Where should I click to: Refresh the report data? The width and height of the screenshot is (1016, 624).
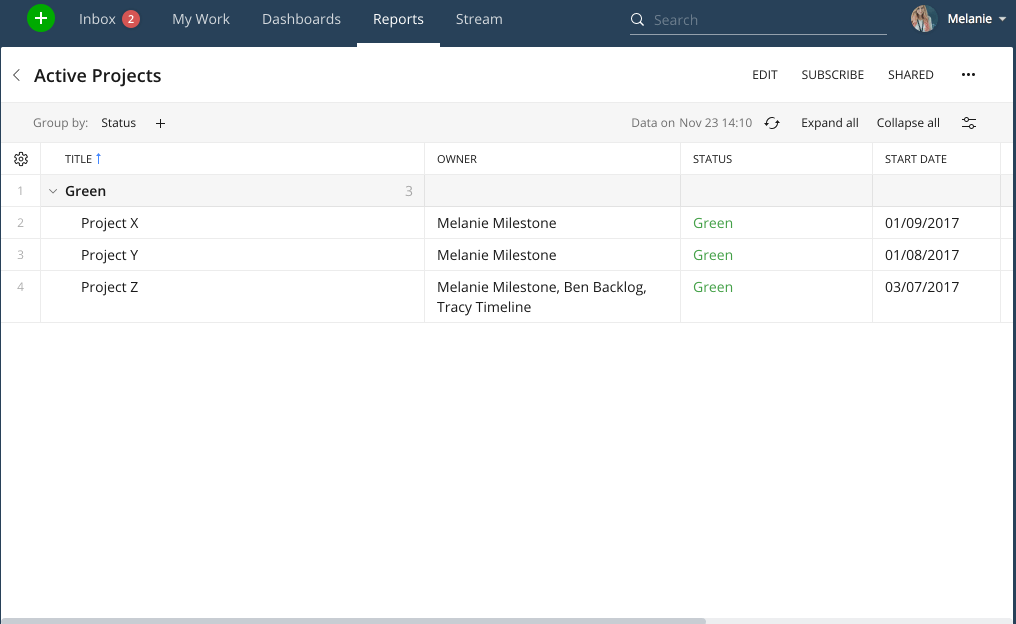pyautogui.click(x=772, y=123)
